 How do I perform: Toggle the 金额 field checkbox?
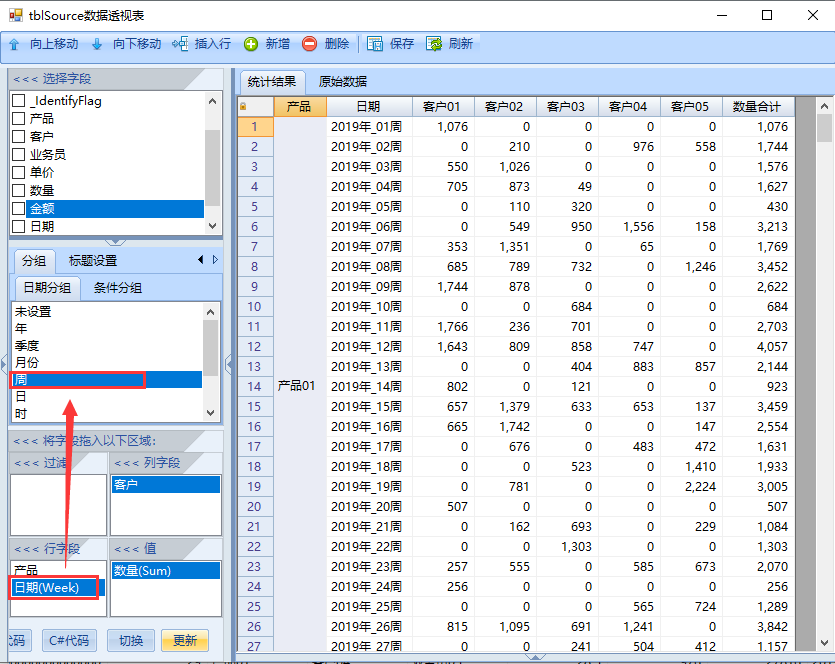point(19,208)
